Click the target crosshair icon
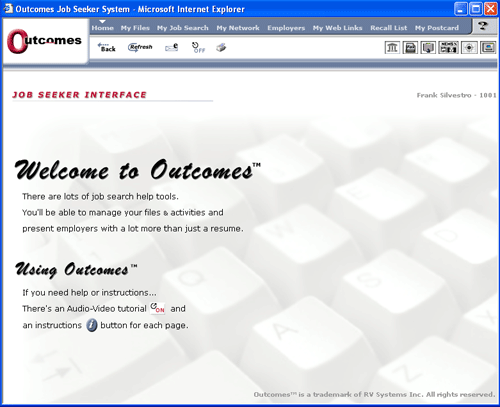The height and width of the screenshot is (407, 500). click(469, 48)
